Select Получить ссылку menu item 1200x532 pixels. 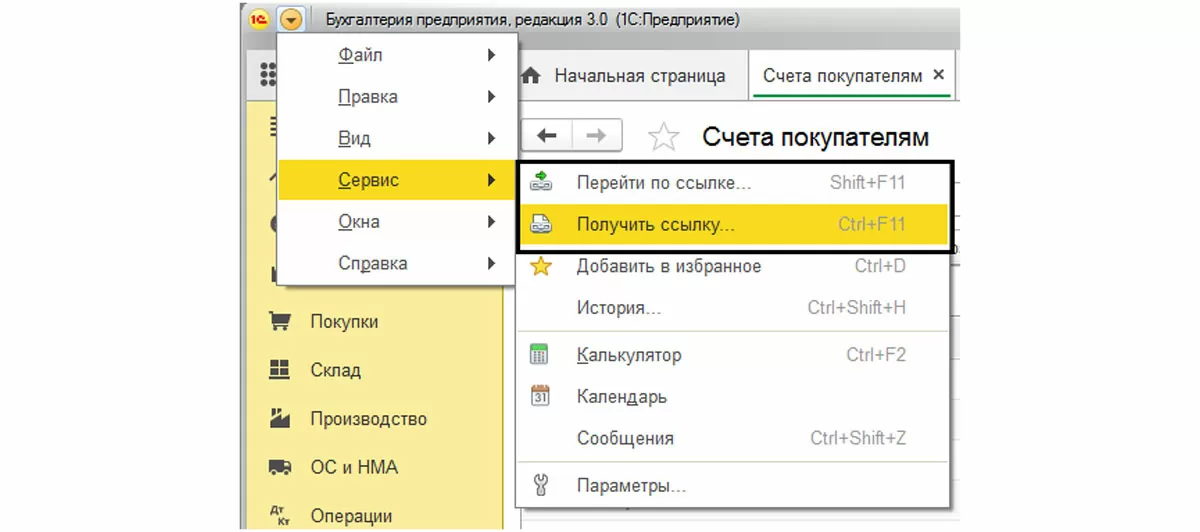coord(655,225)
